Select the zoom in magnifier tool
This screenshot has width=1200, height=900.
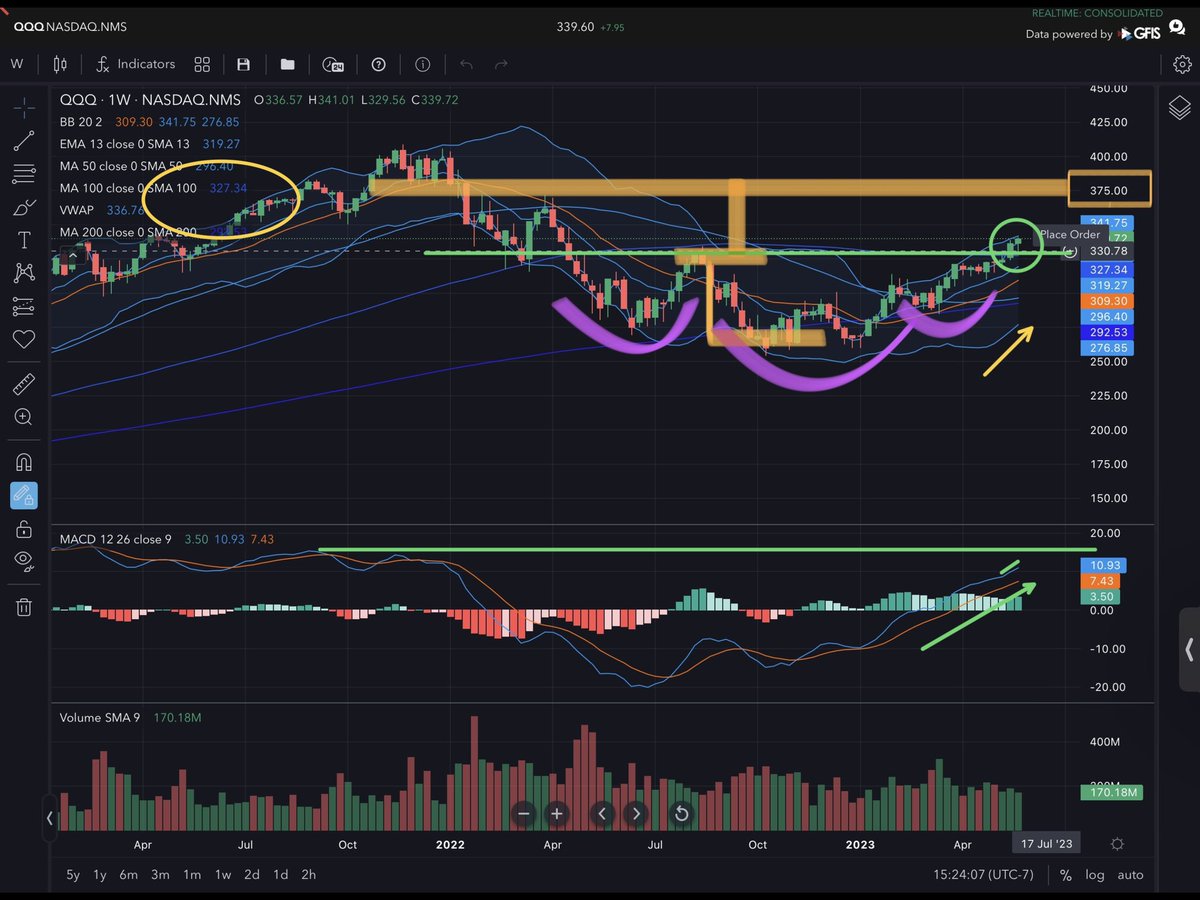pos(25,417)
